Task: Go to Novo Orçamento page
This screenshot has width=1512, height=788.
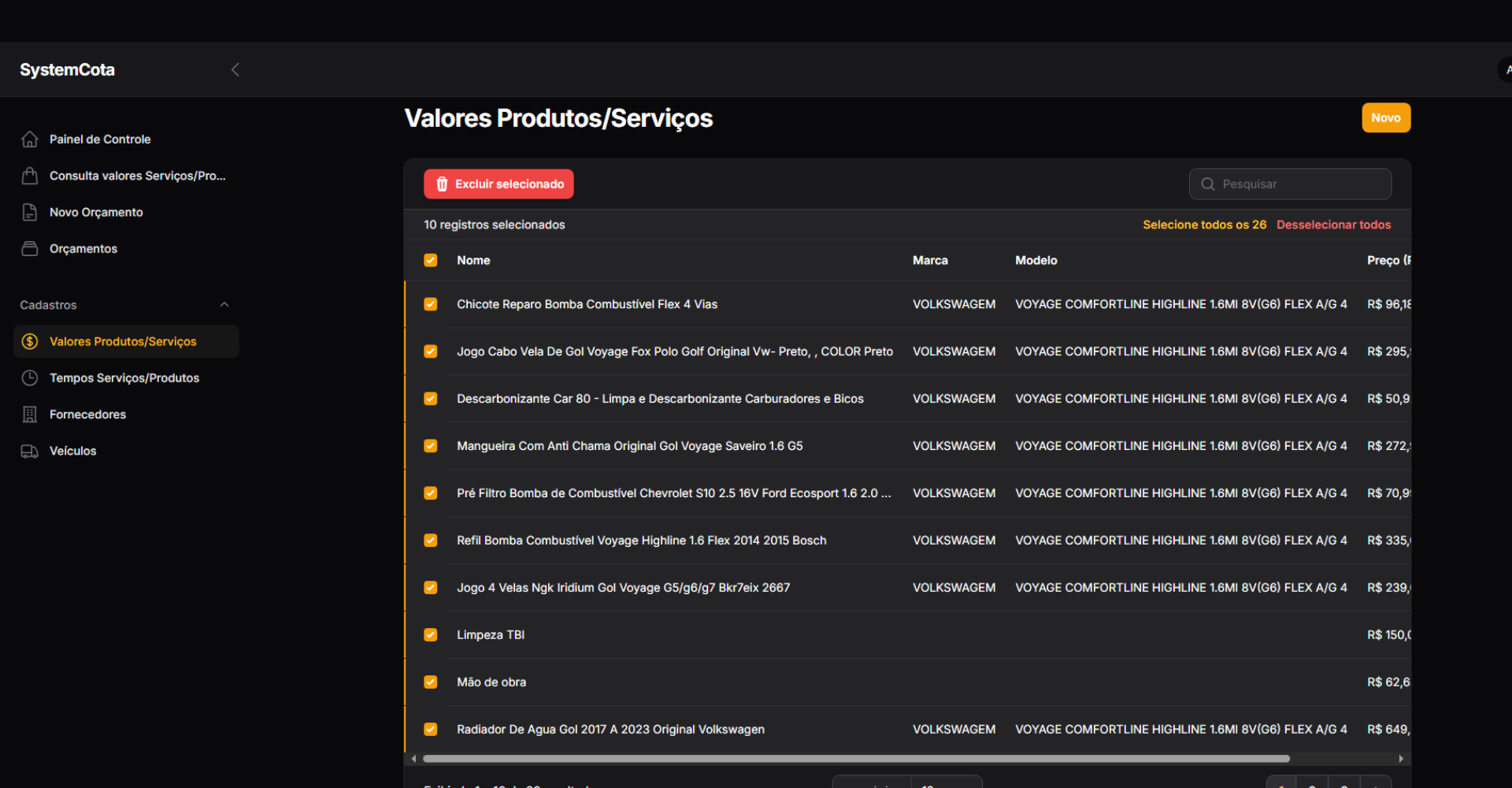Action: point(126,212)
